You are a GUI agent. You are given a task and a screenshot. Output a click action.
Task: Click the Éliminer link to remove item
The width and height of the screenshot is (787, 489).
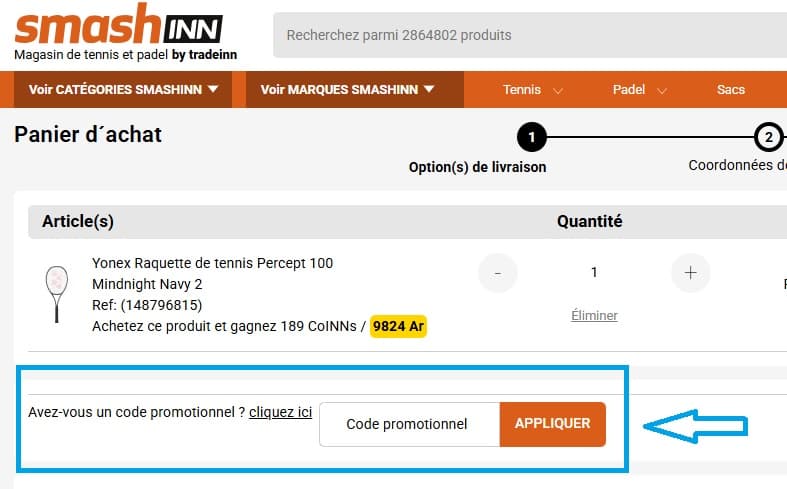[x=594, y=315]
